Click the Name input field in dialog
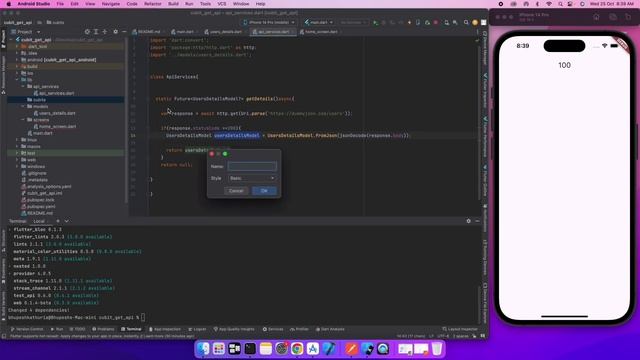The height and width of the screenshot is (360, 640). tap(252, 166)
